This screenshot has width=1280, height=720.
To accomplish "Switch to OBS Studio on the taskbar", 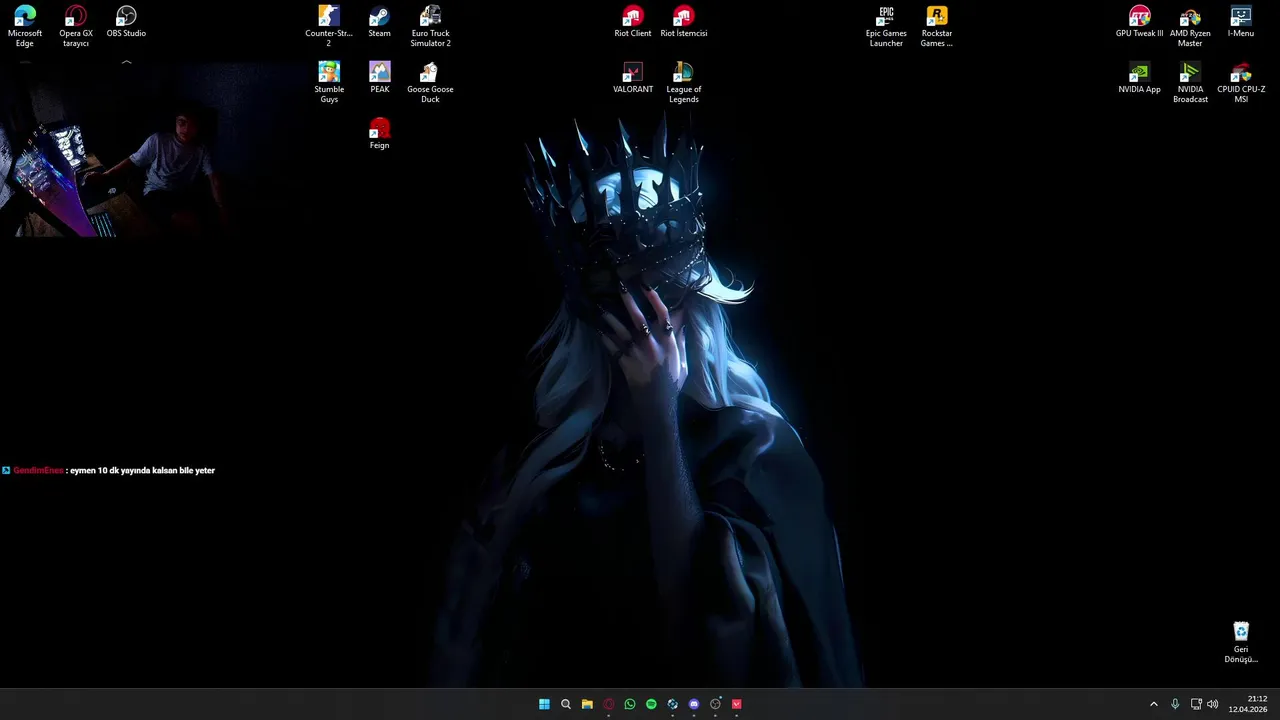I will [715, 704].
